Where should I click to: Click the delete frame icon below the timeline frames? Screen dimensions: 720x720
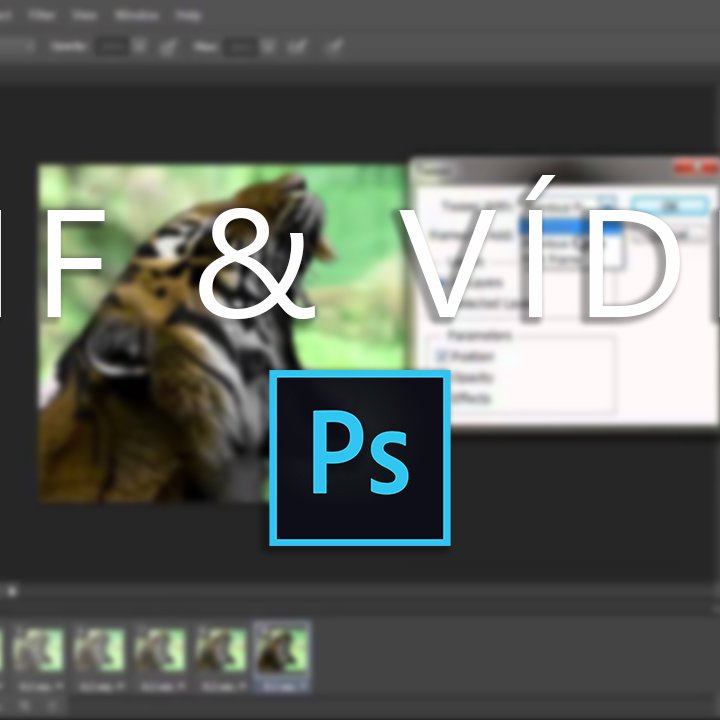point(53,706)
